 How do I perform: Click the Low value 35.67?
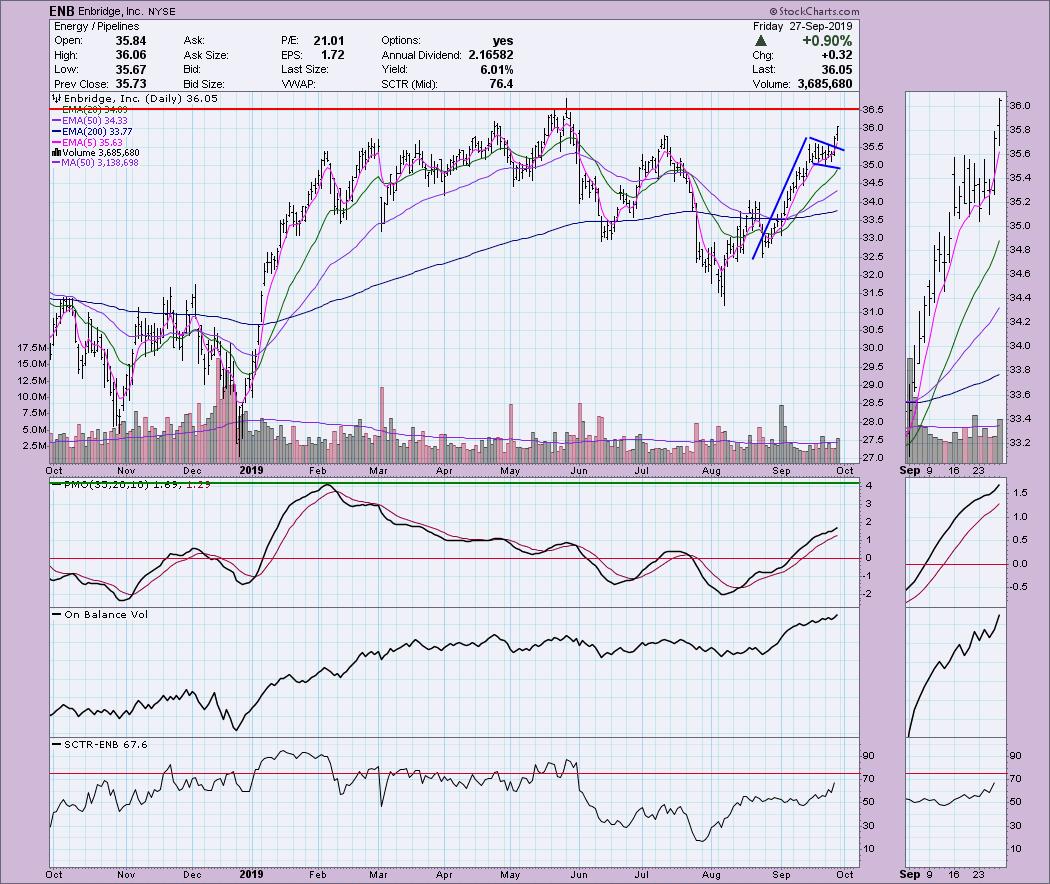point(131,70)
